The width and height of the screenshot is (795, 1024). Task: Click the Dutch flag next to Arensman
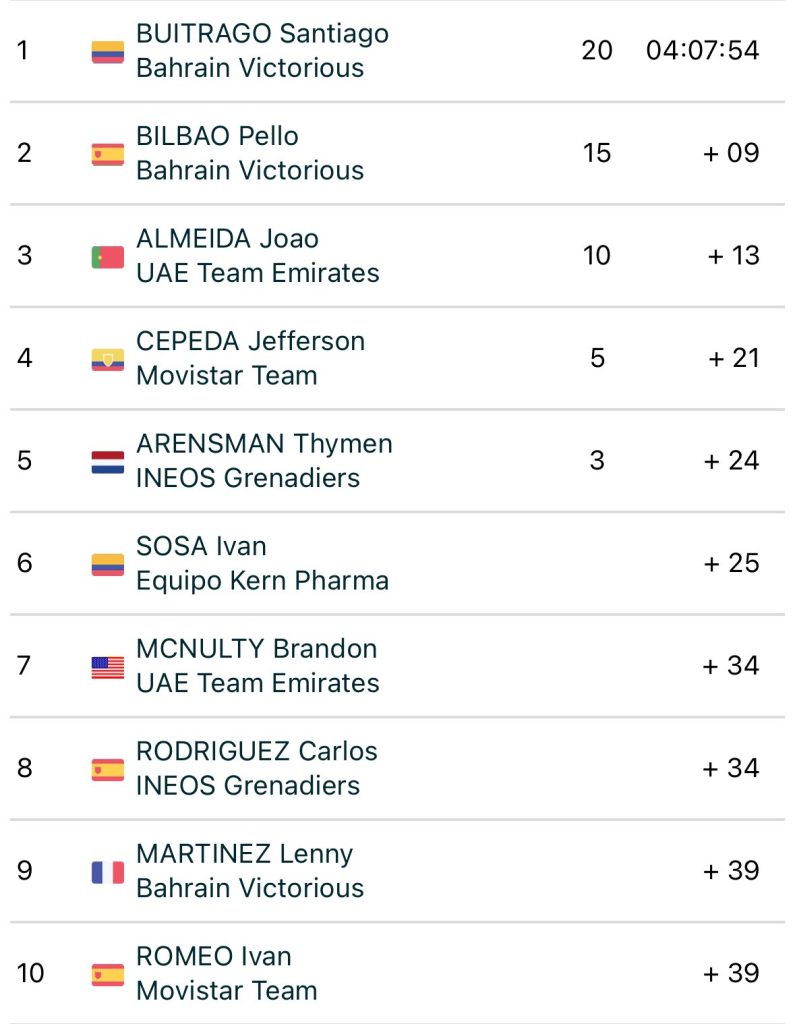coord(107,462)
